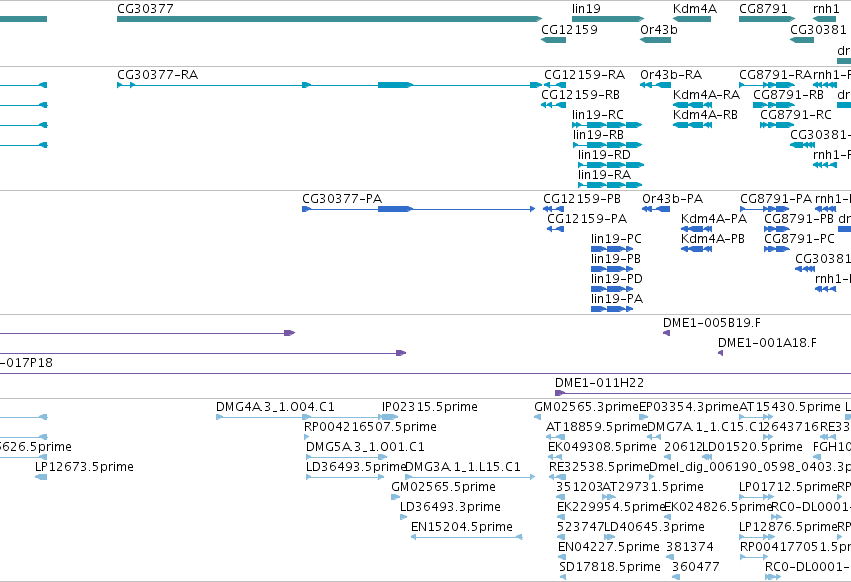Click protein label lin19-PD
This screenshot has height=582, width=851.
click(x=617, y=279)
